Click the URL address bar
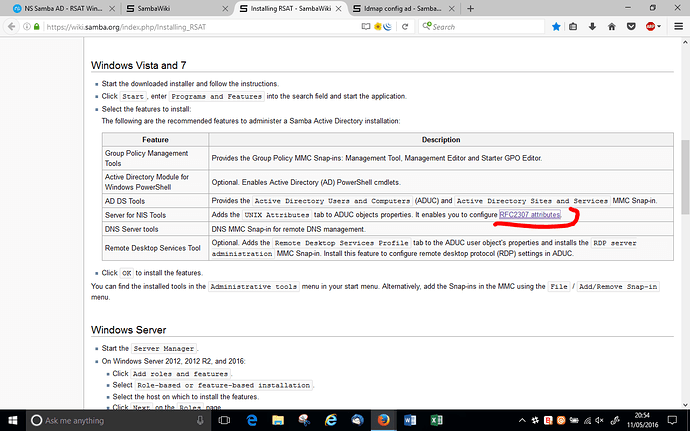Viewport: 690px width, 431px height. click(x=200, y=27)
